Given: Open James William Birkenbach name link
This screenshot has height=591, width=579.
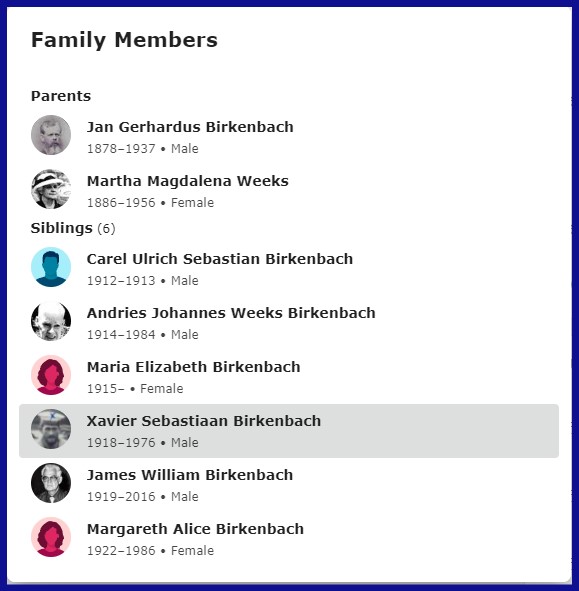Looking at the screenshot, I should click(x=190, y=475).
